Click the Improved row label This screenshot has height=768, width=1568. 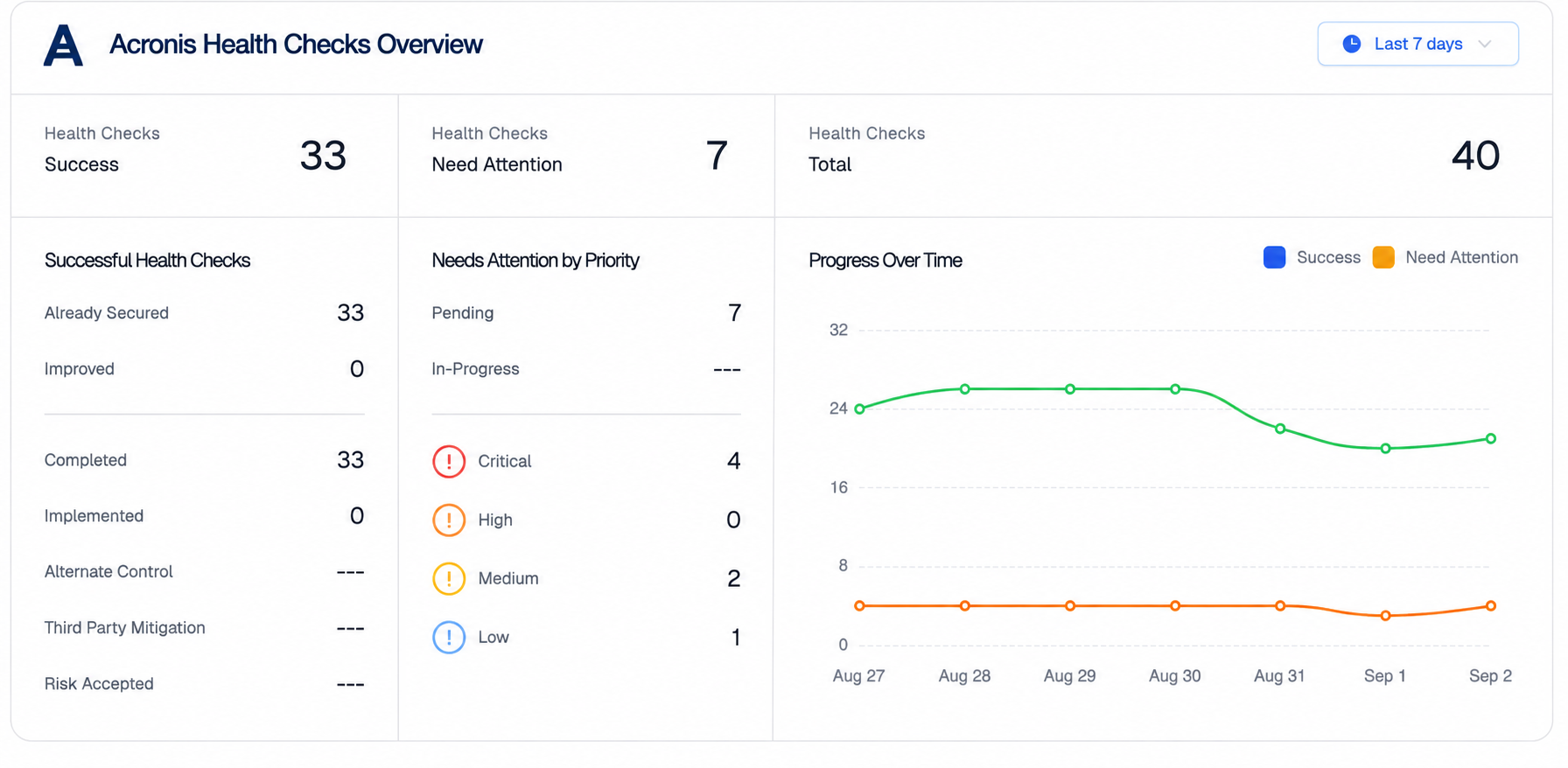pyautogui.click(x=80, y=369)
